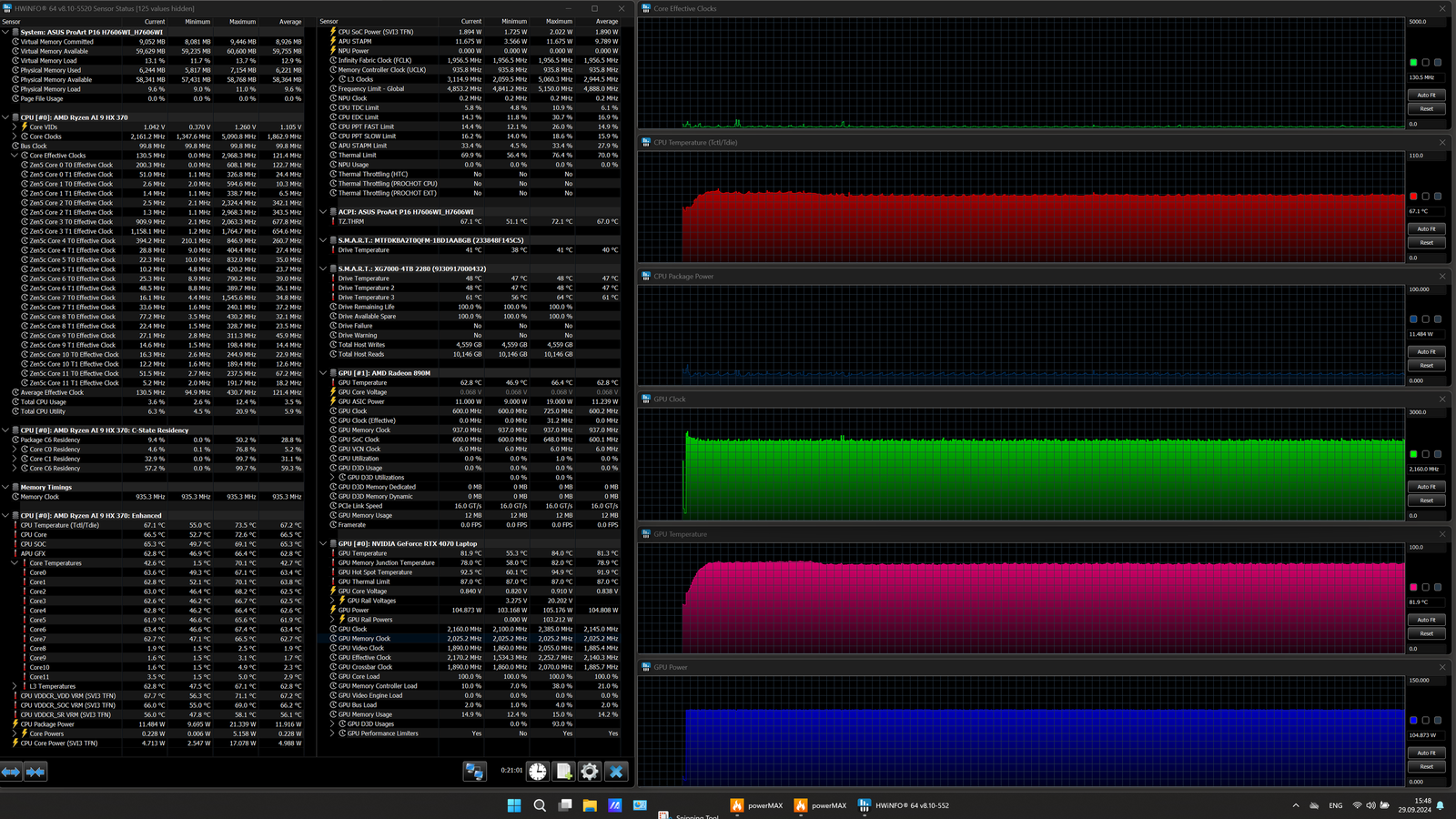Click green color swatch in Core Effective Clocks
Image resolution: width=1456 pixels, height=819 pixels.
tap(1413, 63)
